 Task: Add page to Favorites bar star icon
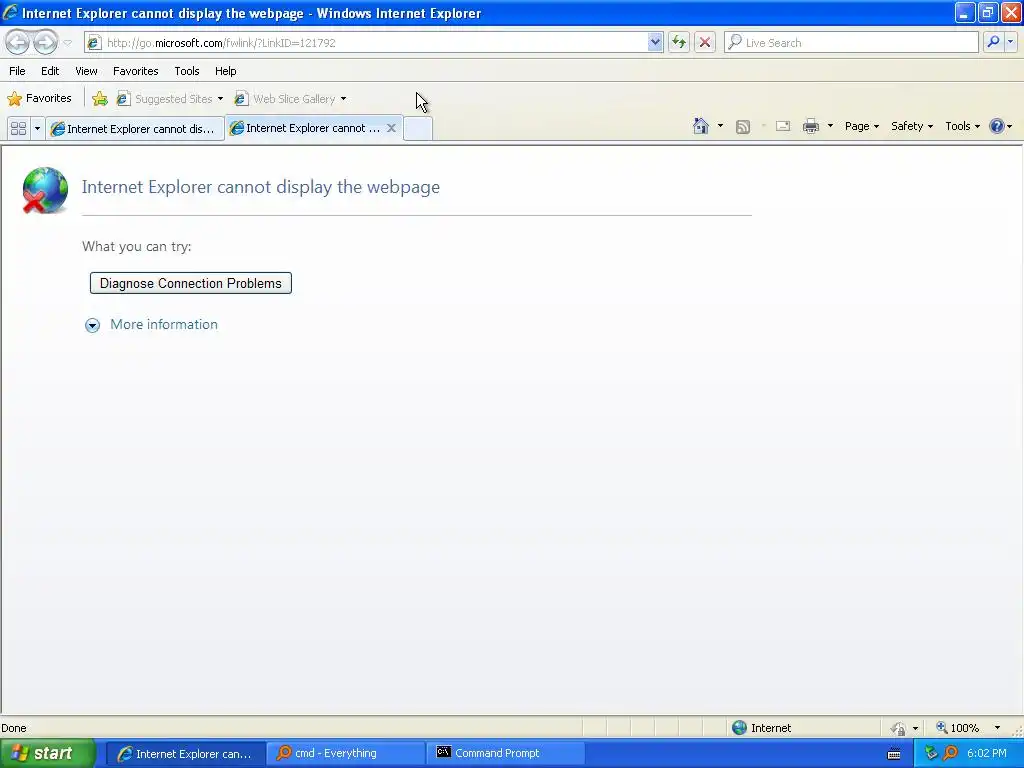pos(100,99)
